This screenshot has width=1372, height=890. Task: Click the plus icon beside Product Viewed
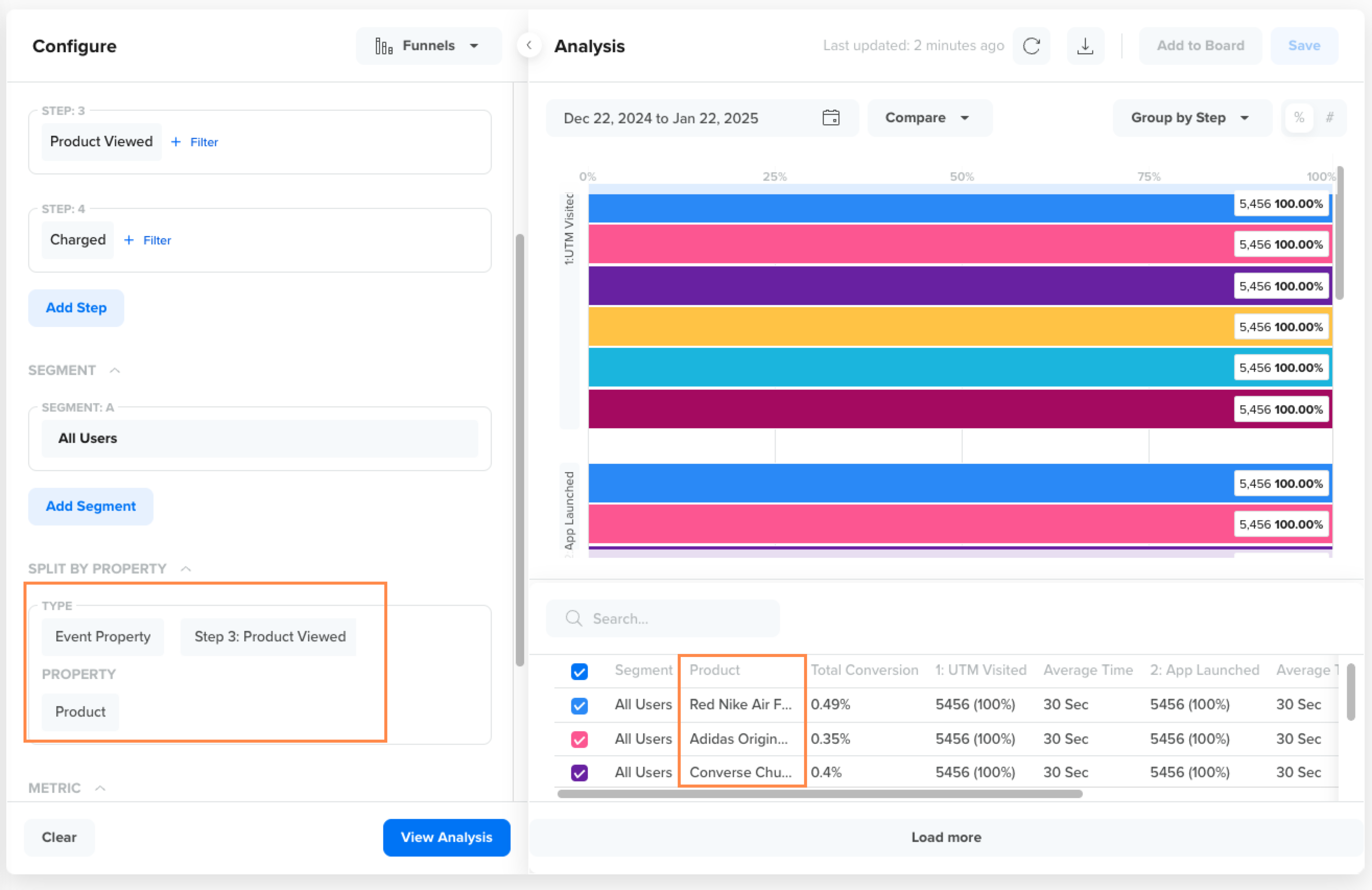coord(176,142)
